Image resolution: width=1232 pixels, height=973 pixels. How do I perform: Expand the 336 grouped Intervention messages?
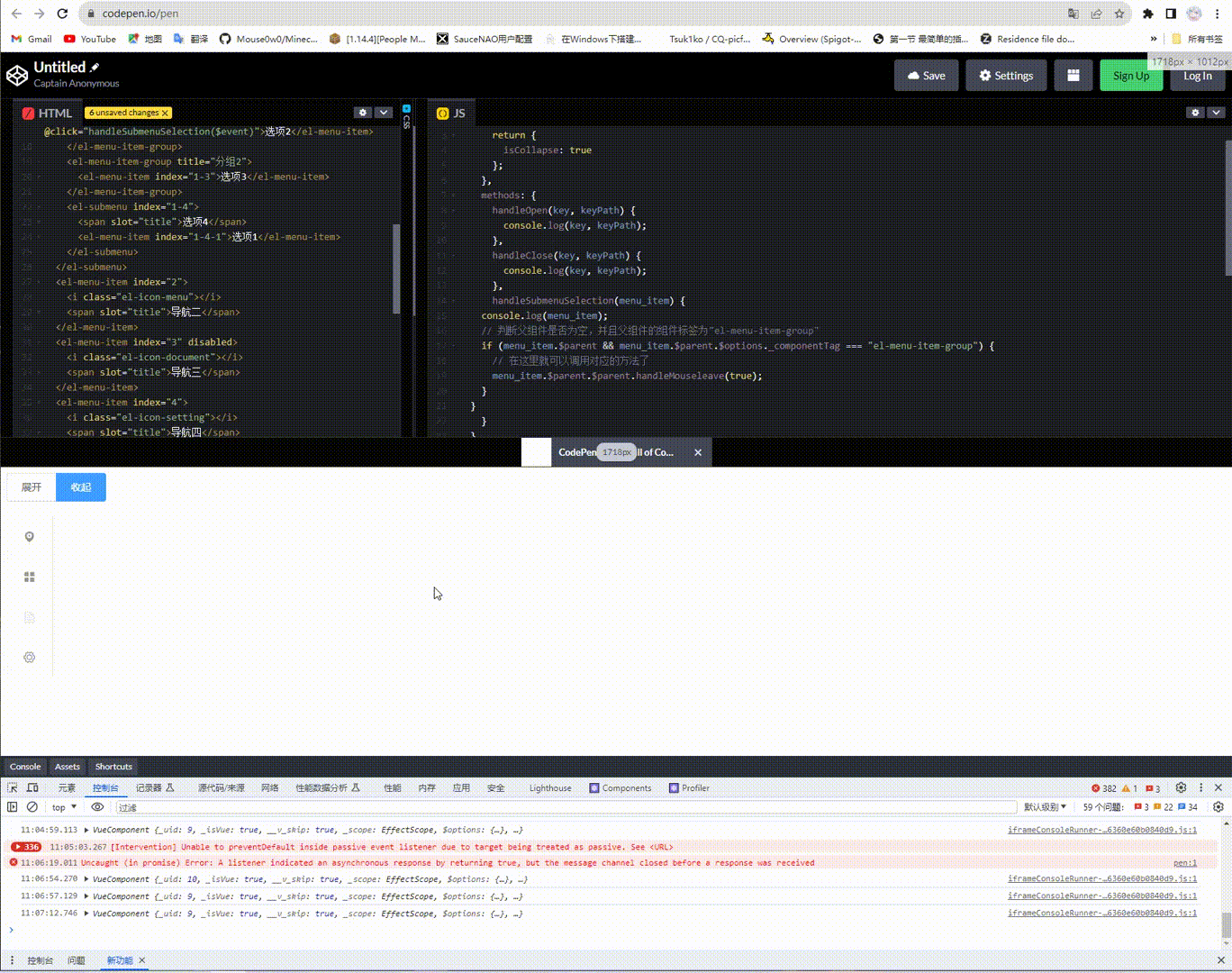pos(26,847)
